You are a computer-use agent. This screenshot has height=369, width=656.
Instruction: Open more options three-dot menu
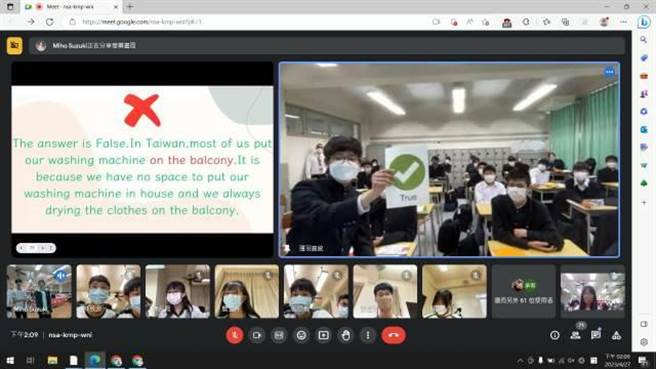click(x=368, y=335)
